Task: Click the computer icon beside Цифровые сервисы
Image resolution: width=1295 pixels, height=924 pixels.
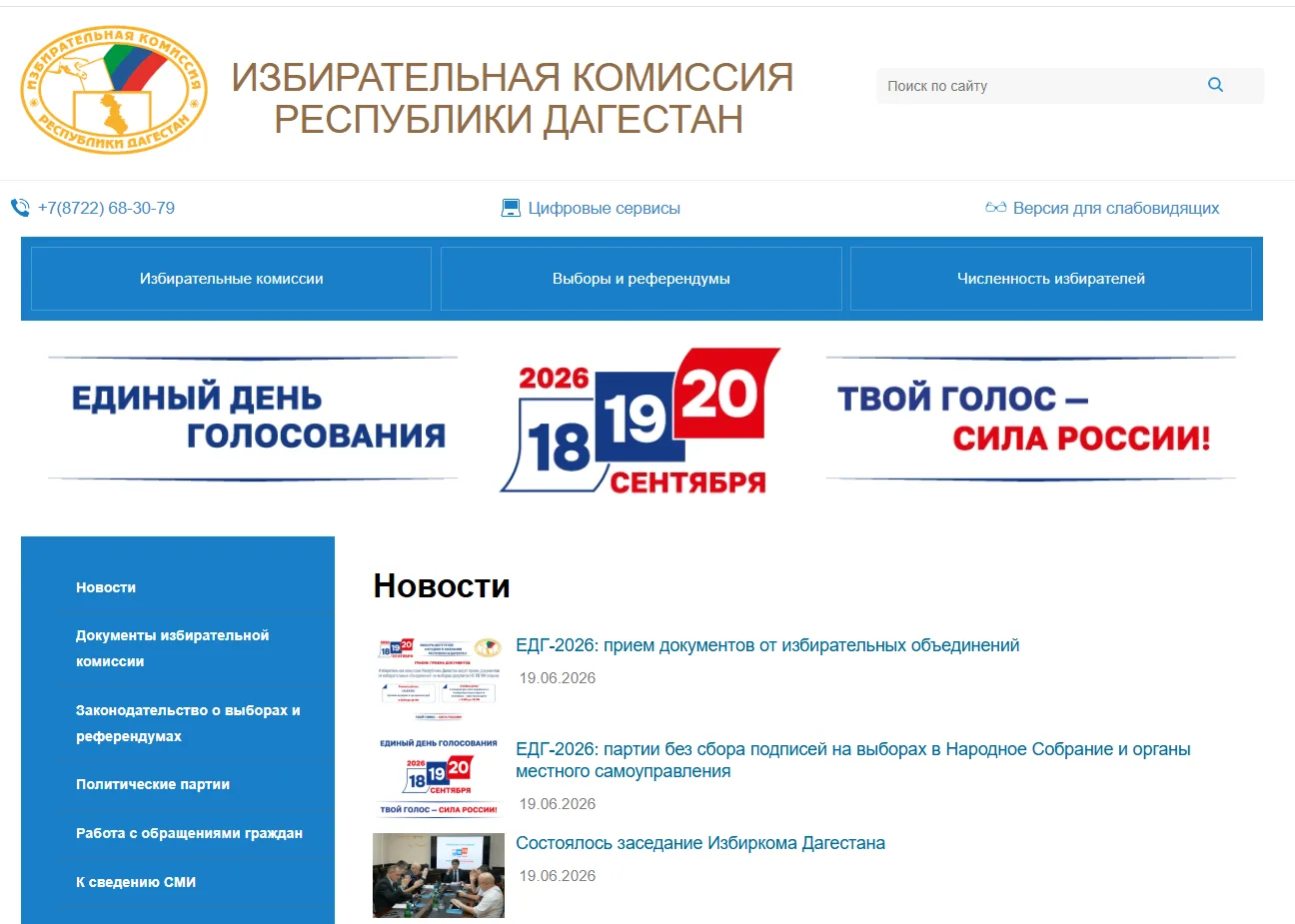Action: 511,208
